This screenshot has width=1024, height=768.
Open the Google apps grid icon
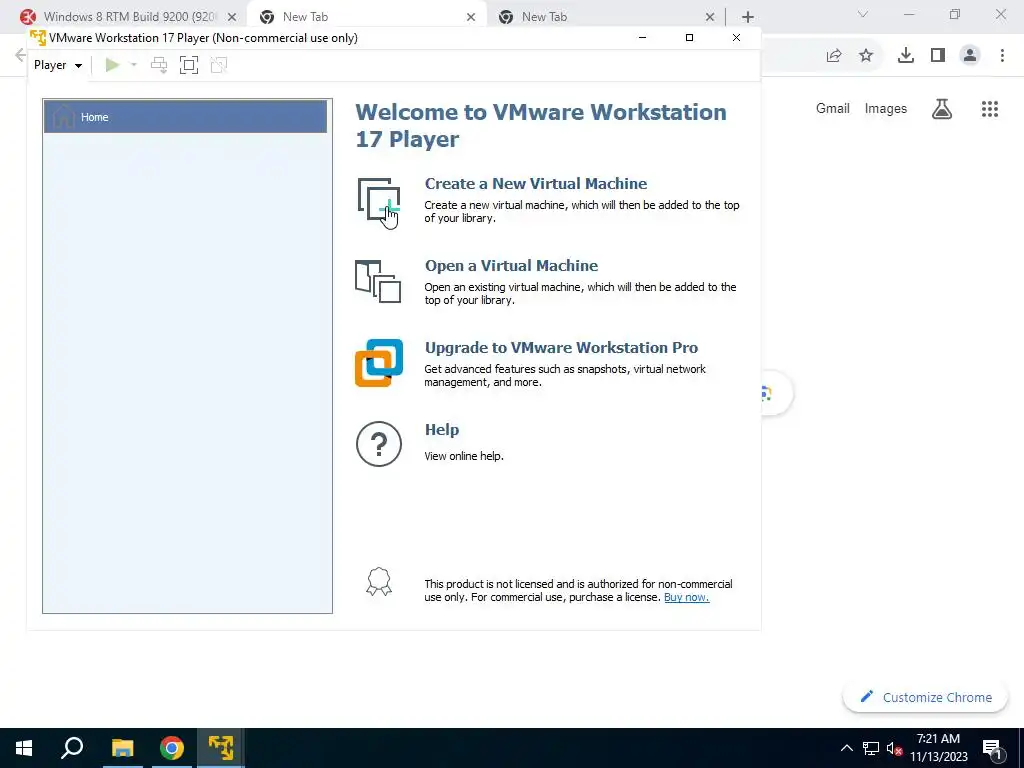pos(990,108)
